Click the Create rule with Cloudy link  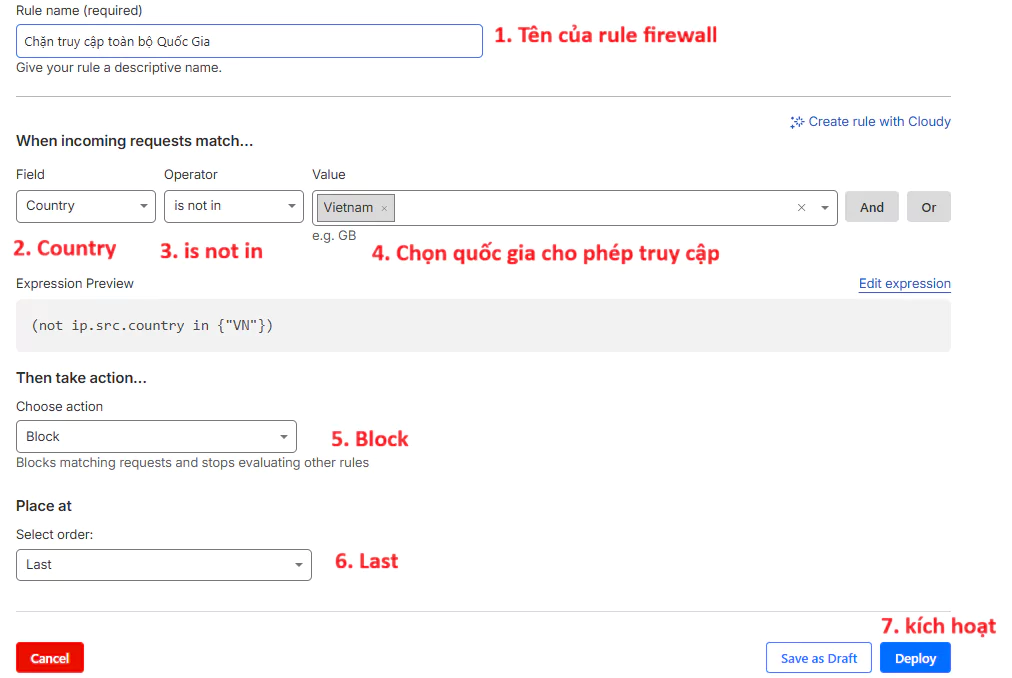click(x=879, y=122)
